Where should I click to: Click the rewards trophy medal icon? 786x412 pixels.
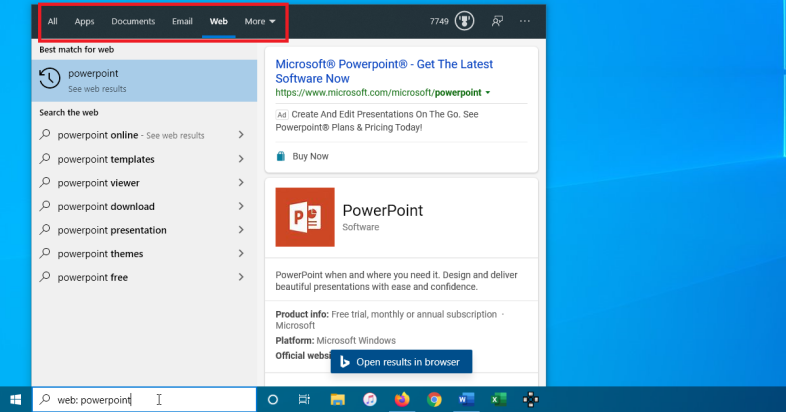[x=464, y=21]
